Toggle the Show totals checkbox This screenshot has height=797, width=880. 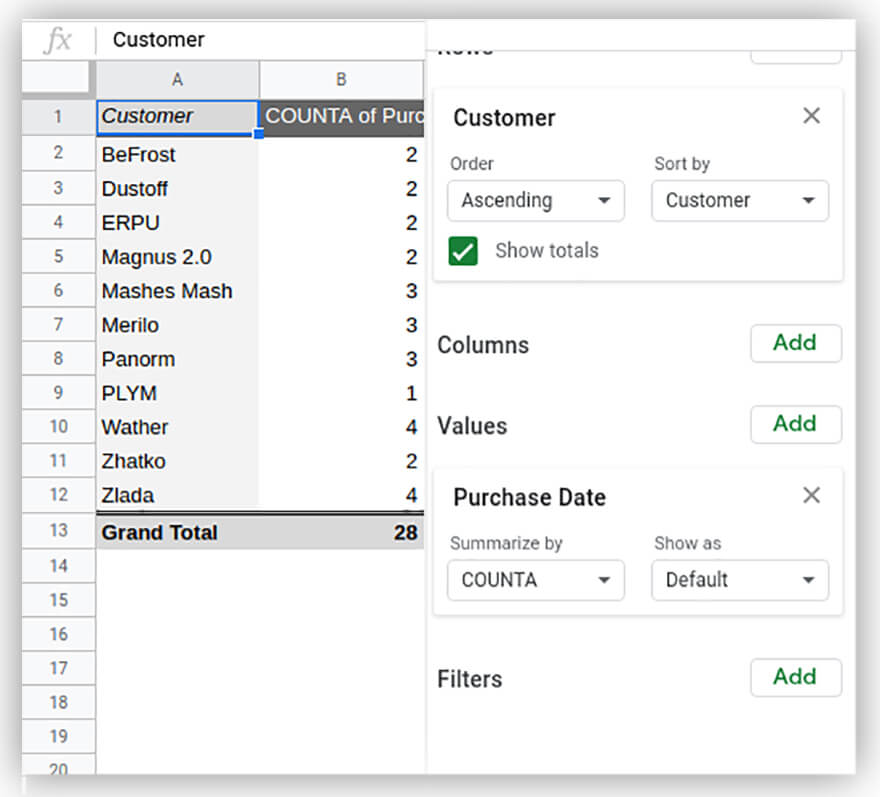point(463,251)
